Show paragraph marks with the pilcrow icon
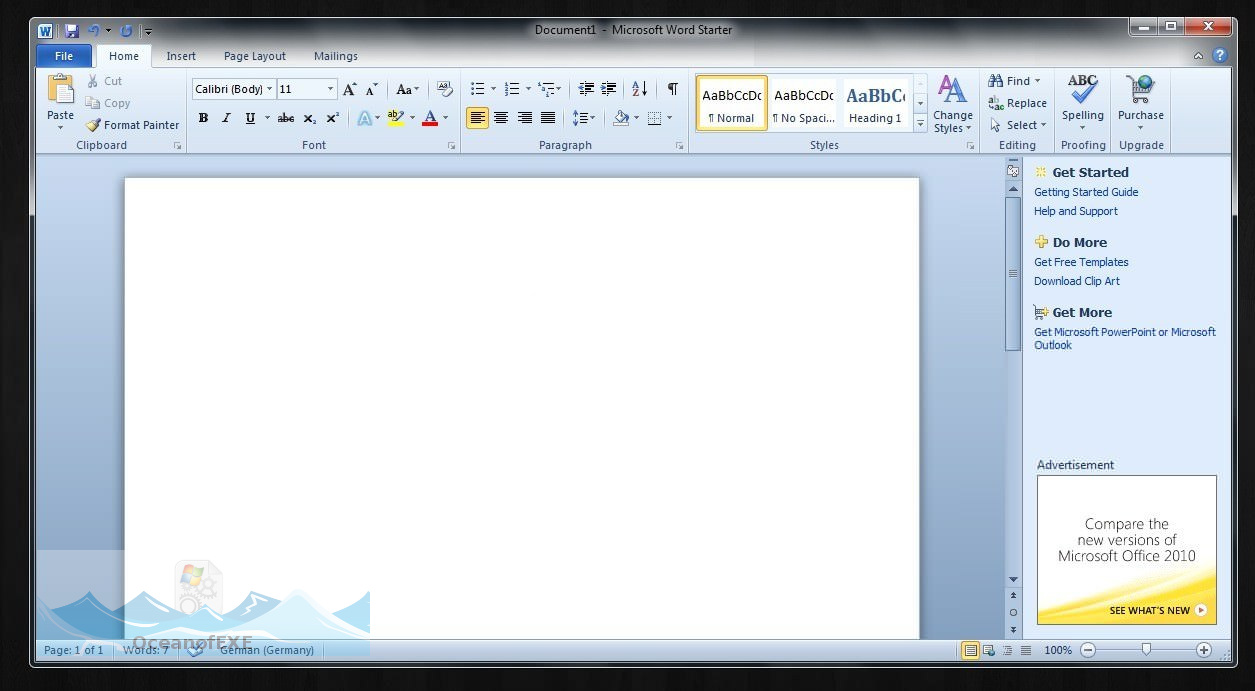This screenshot has width=1255, height=691. 673,89
